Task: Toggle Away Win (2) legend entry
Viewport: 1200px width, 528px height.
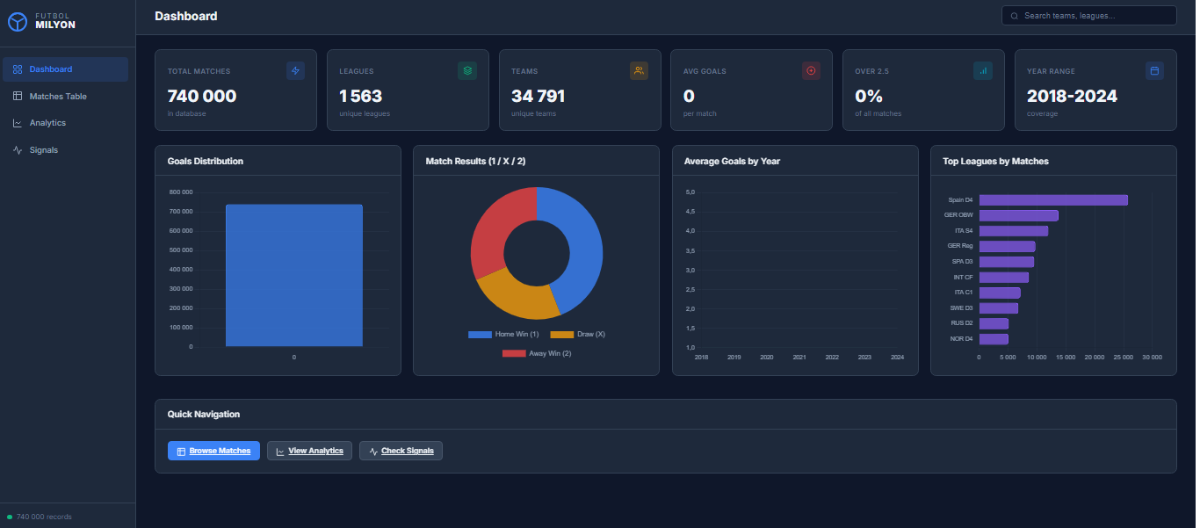Action: pyautogui.click(x=537, y=354)
